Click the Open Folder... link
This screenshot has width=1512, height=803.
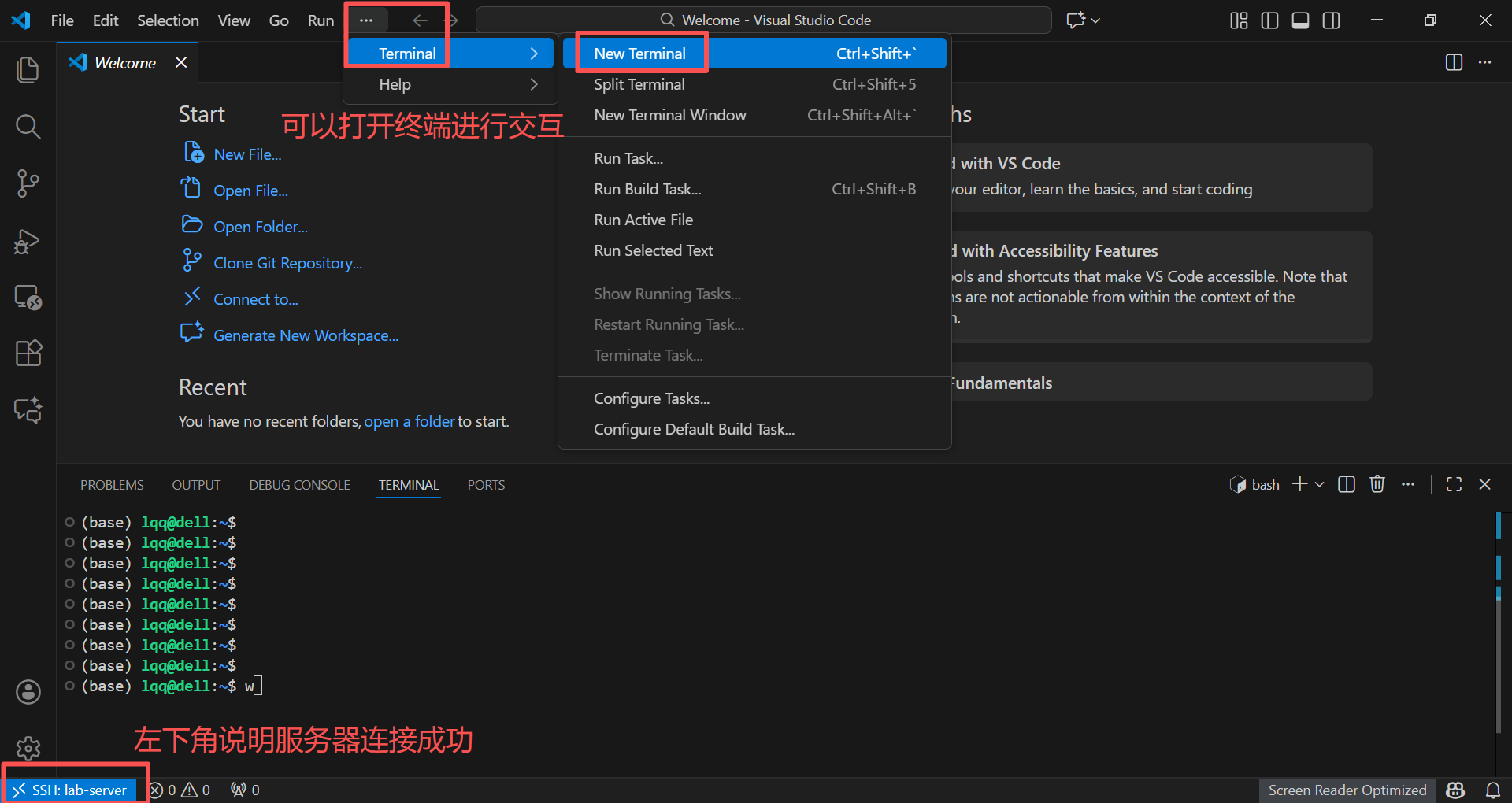pyautogui.click(x=261, y=227)
